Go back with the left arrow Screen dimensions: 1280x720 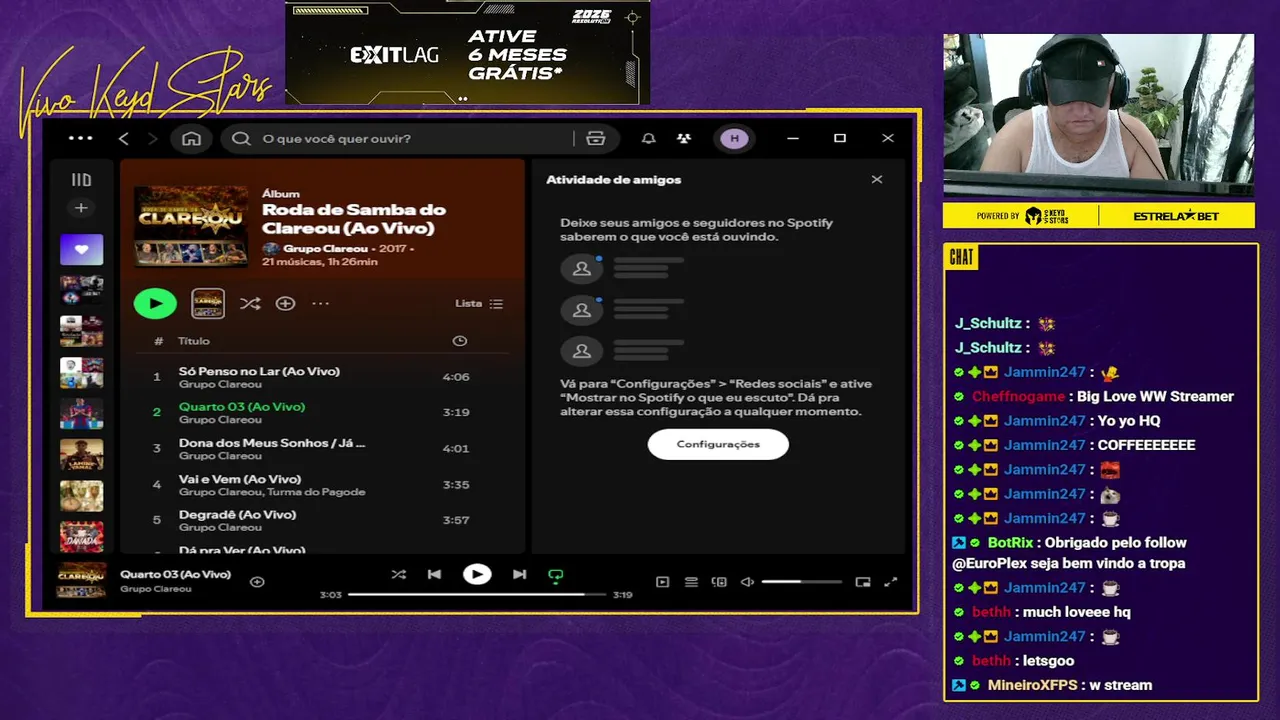[x=124, y=139]
